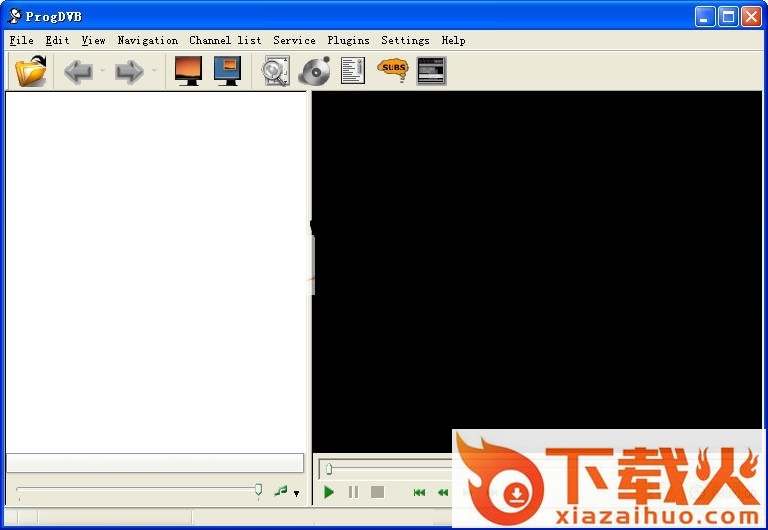Click the green music notes audio icon

[281, 490]
